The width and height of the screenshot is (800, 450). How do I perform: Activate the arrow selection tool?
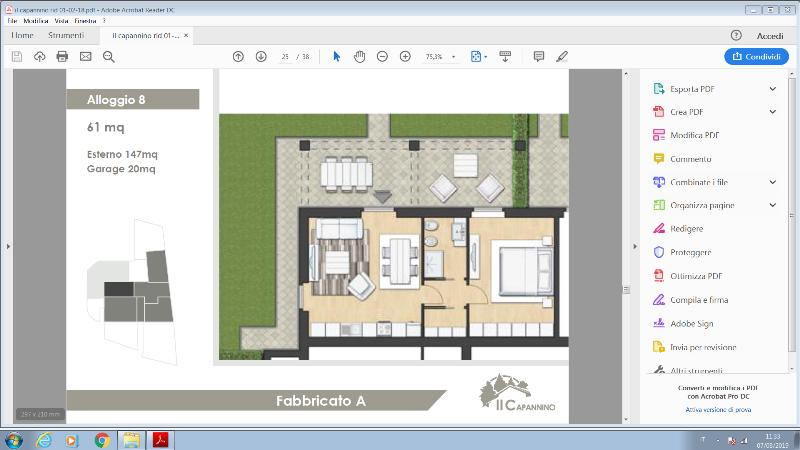tap(336, 57)
